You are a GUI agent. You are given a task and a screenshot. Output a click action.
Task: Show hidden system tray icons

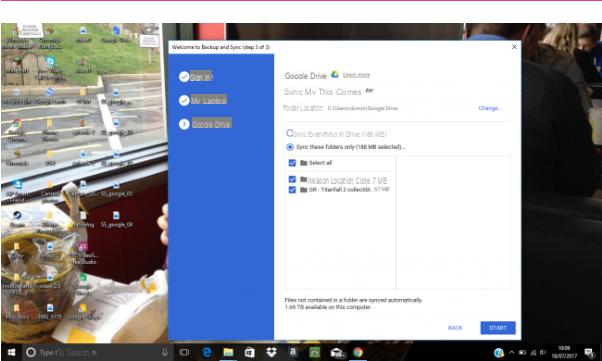[511, 352]
